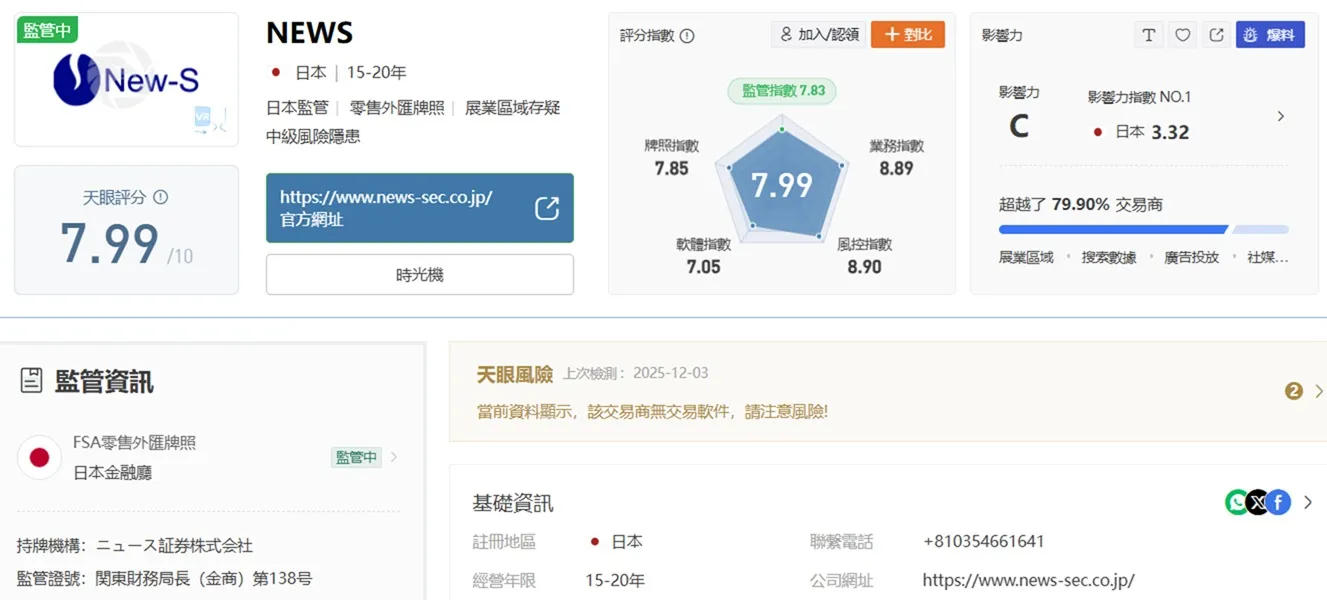Click the company website URL in 基礎資訊
Screen dimensions: 1327x600
1028,580
